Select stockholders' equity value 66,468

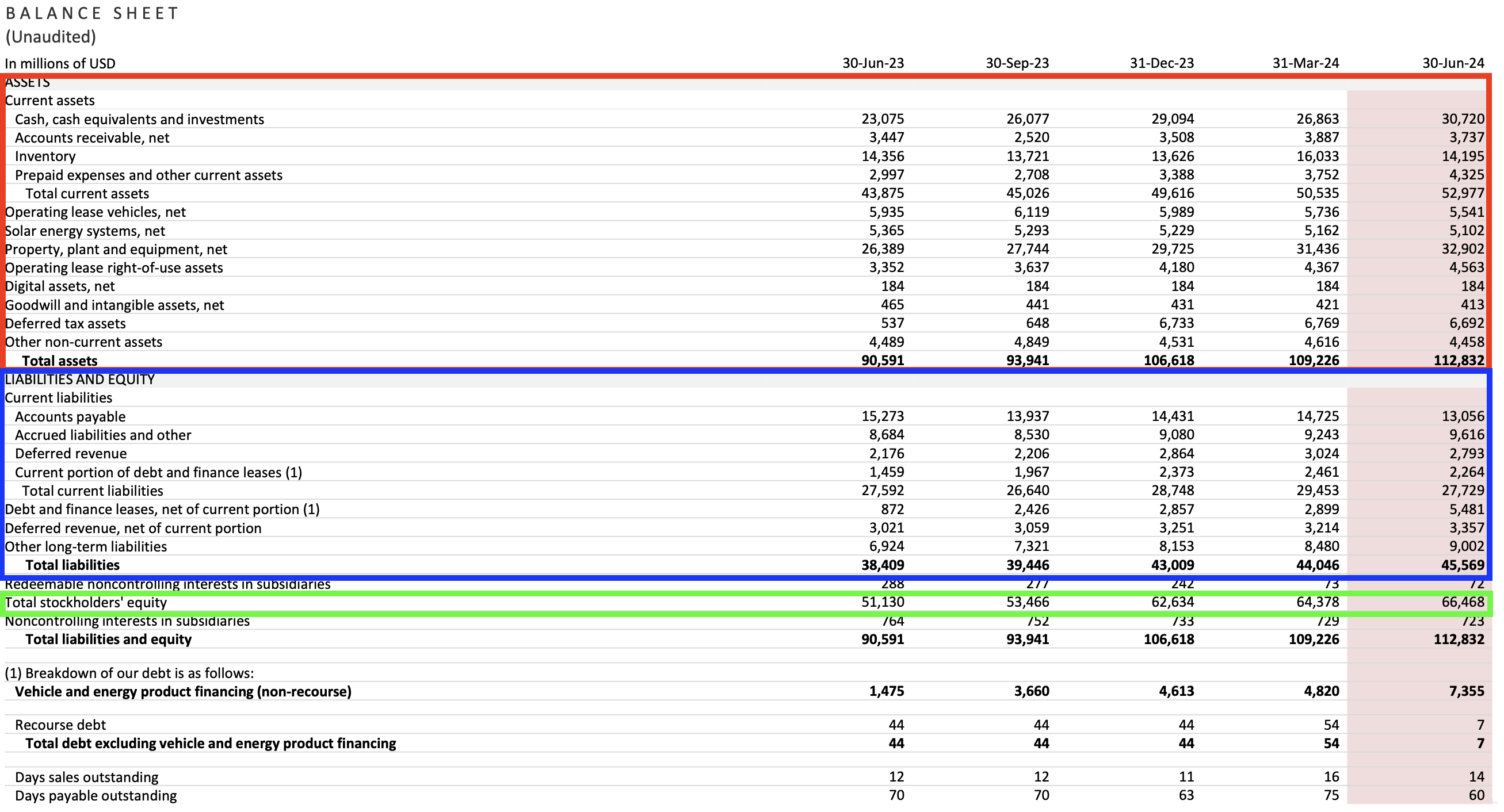tap(1463, 602)
